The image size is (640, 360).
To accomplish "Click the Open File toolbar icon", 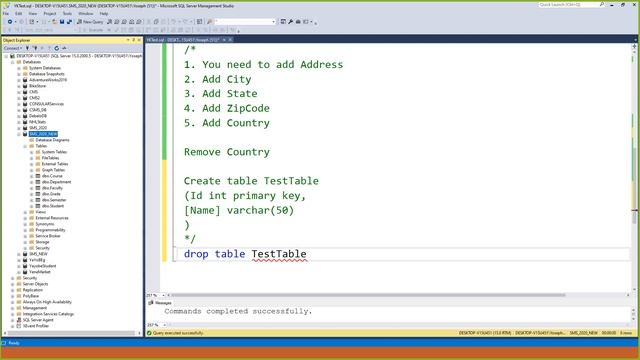I will pos(54,22).
